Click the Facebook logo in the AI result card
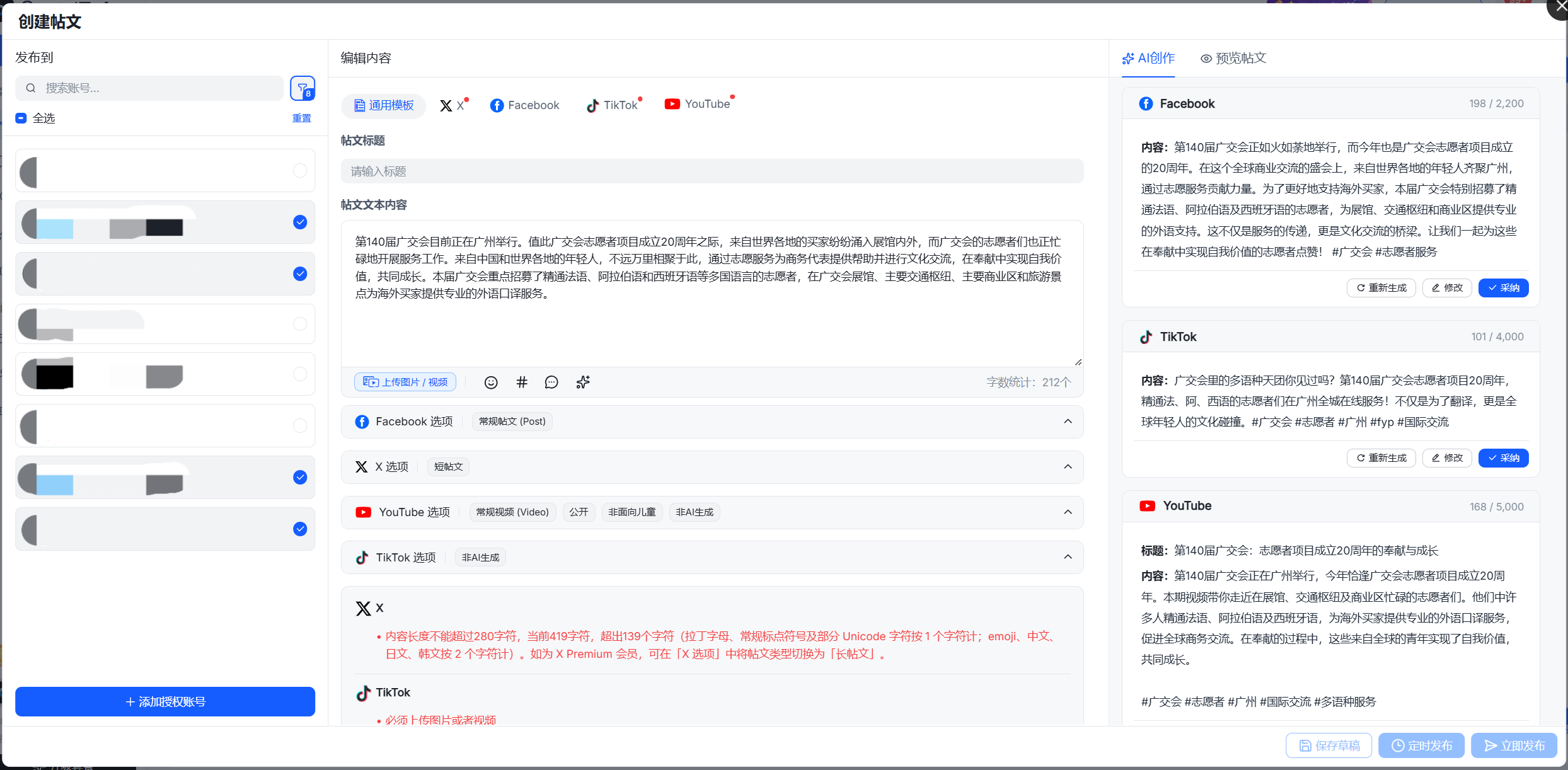1568x770 pixels. tap(1146, 103)
